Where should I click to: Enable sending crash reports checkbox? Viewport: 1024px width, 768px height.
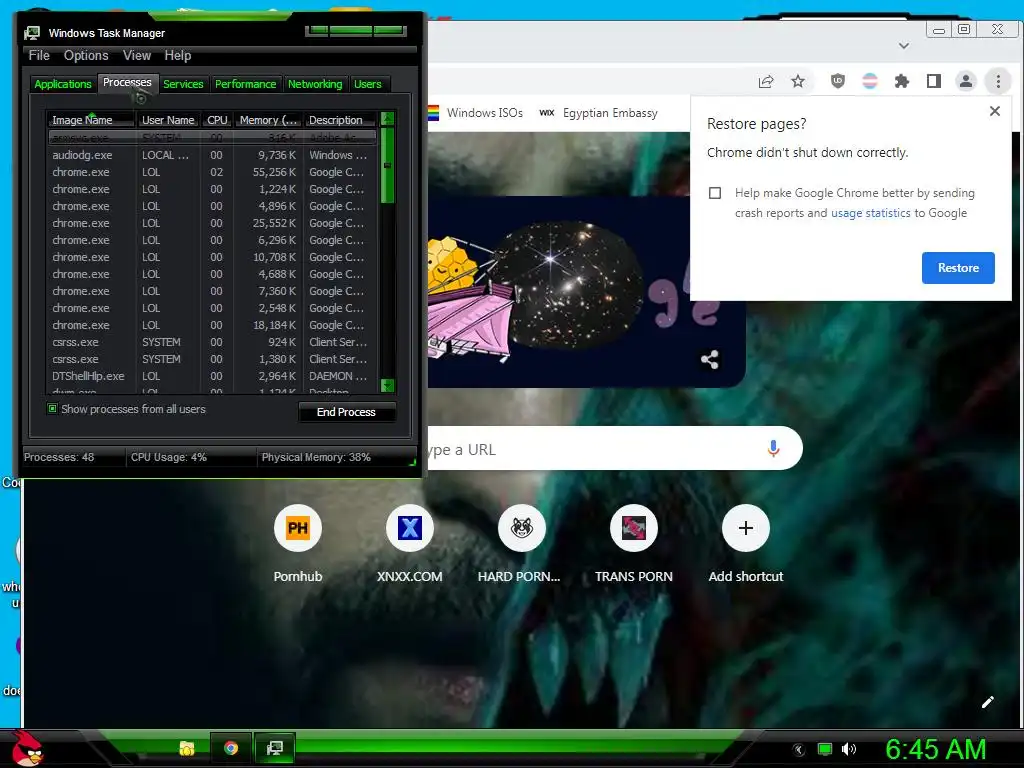pyautogui.click(x=715, y=193)
